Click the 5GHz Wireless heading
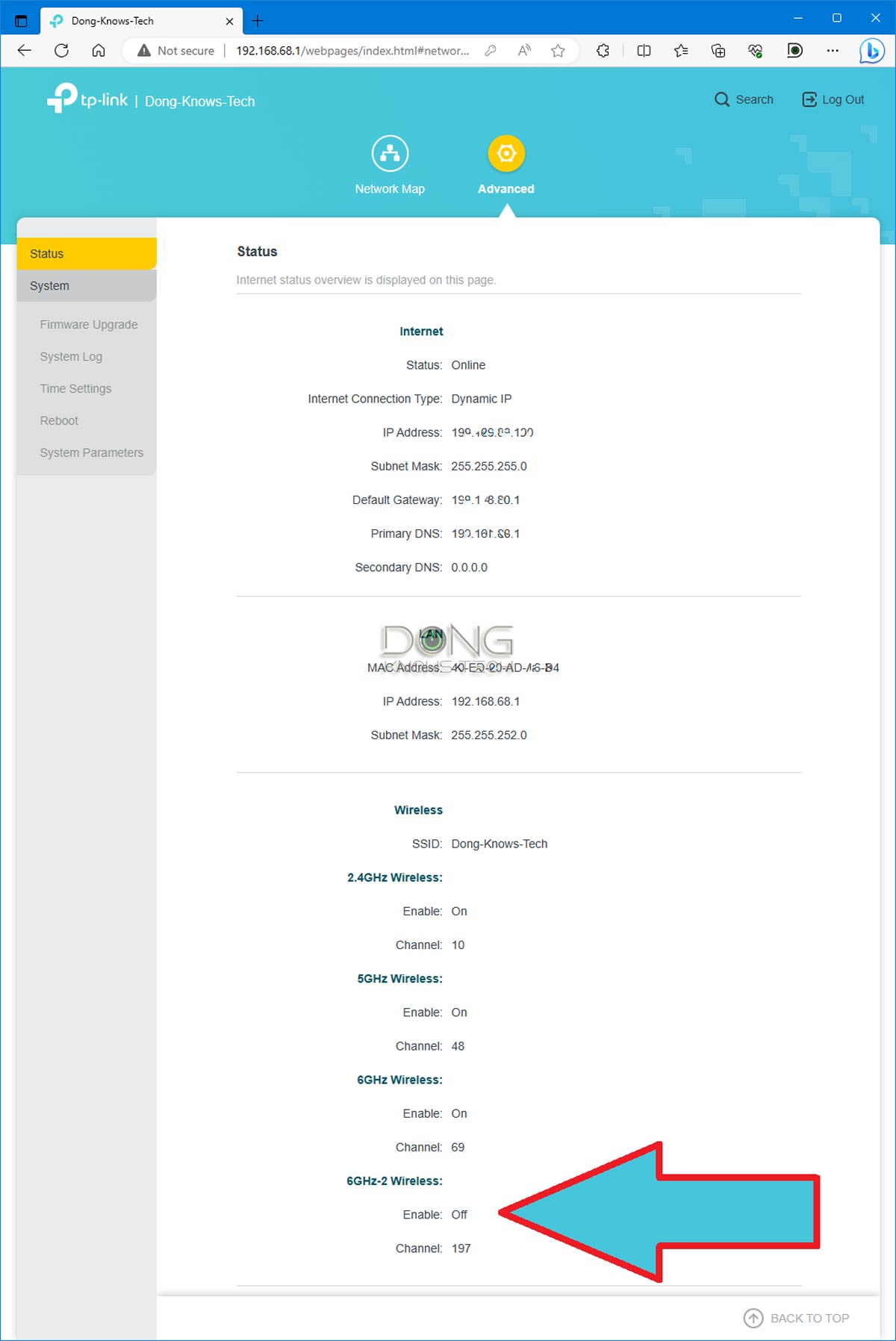 (399, 979)
